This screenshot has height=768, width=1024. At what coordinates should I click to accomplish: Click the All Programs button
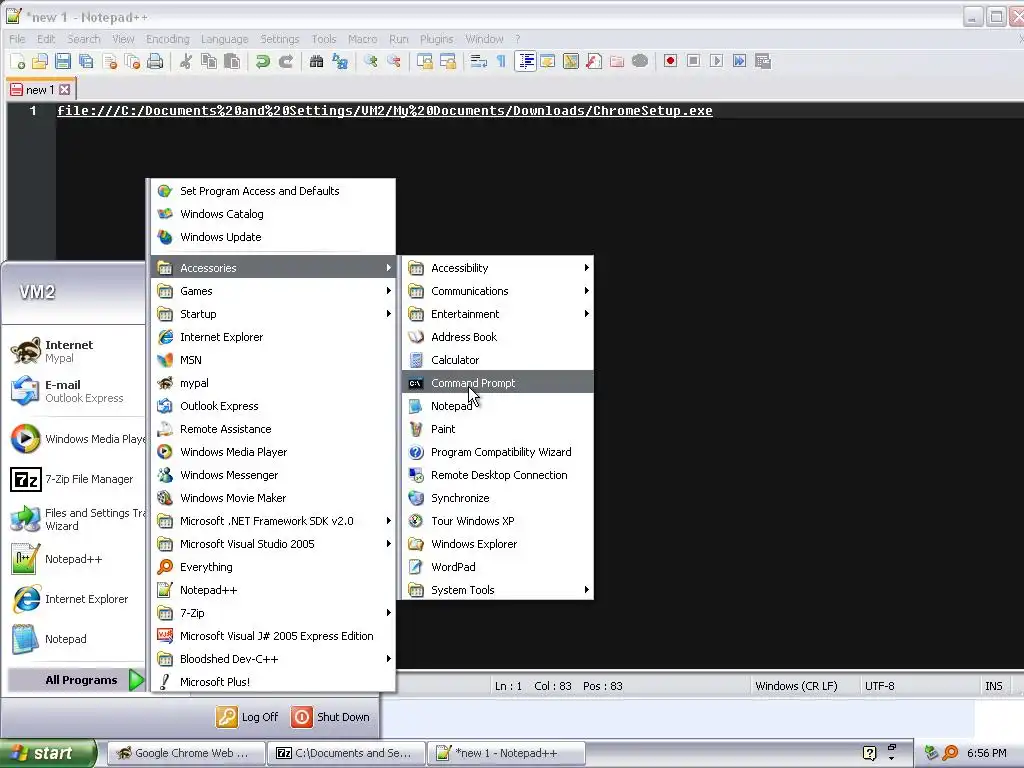76,680
